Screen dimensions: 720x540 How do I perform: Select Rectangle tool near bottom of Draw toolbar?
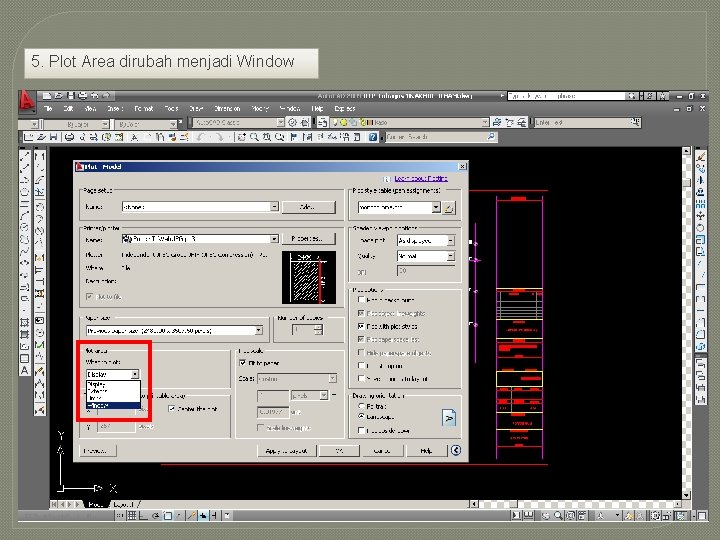pos(25,358)
